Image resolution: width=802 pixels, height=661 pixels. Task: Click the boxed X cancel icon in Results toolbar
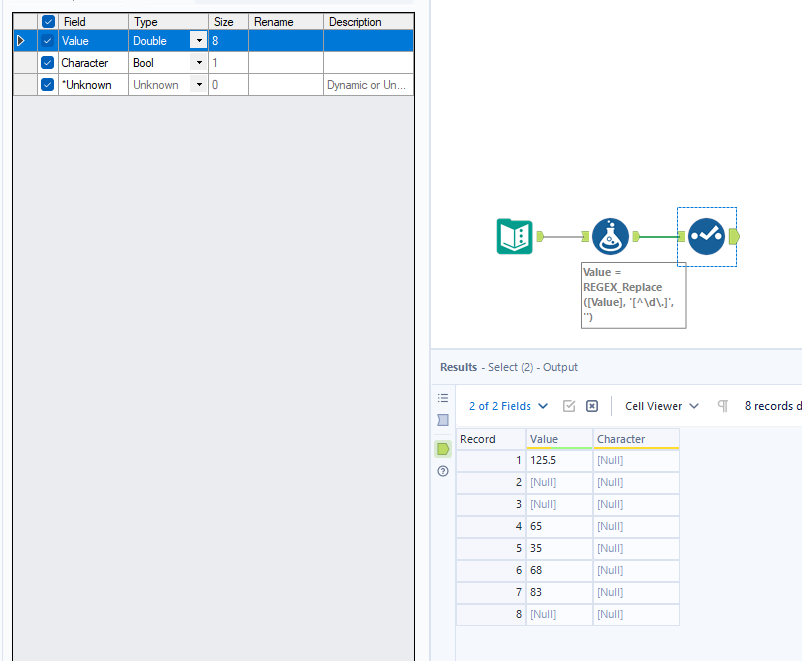(591, 406)
